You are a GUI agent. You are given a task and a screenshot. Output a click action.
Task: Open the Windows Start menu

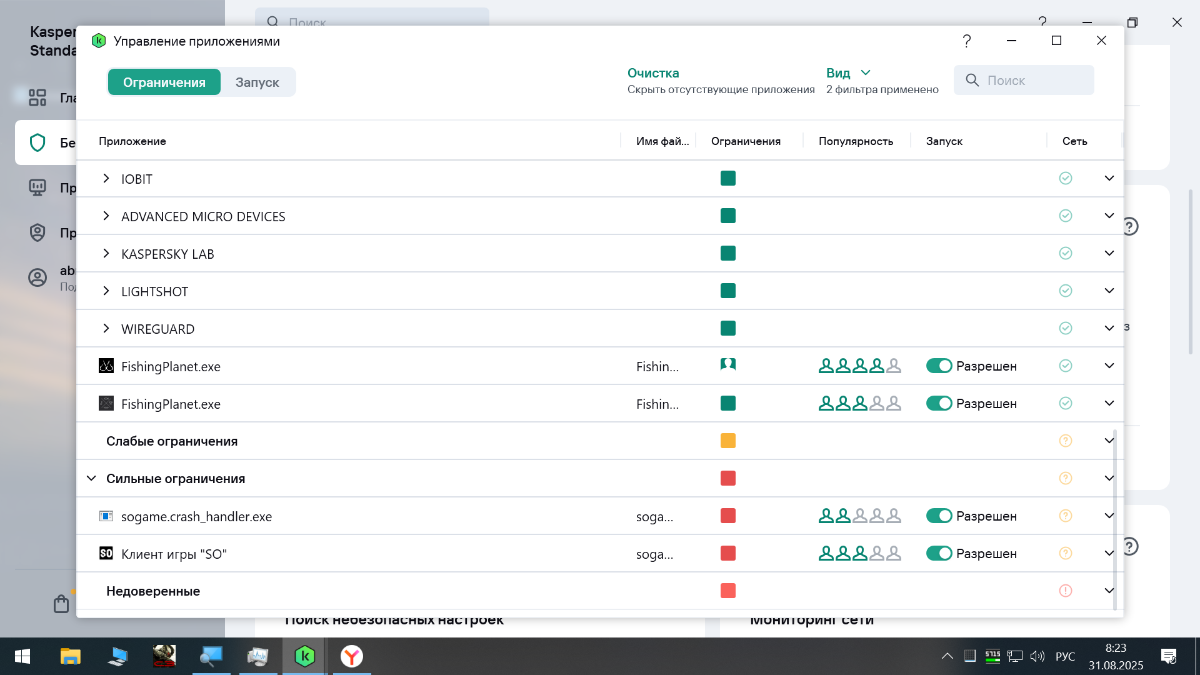coord(22,656)
